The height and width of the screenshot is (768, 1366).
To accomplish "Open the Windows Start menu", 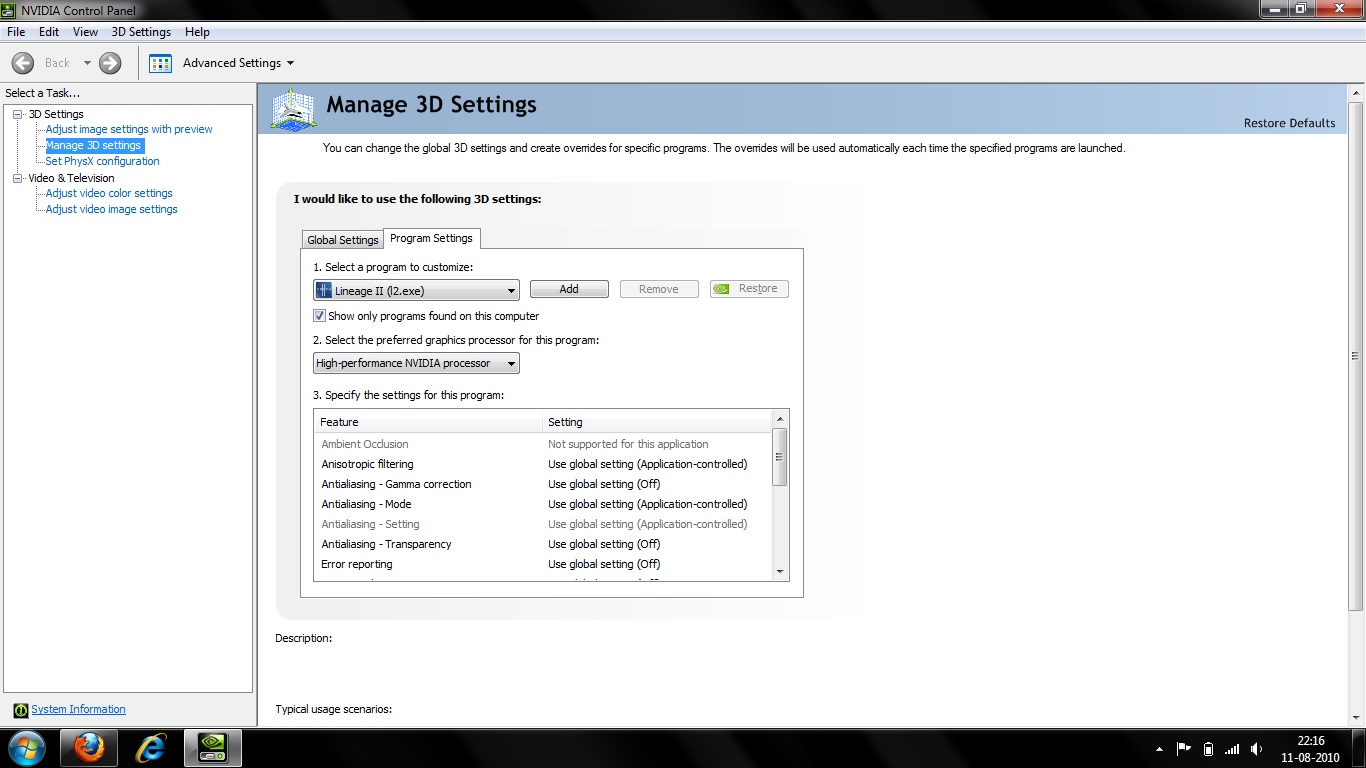I will (x=26, y=748).
